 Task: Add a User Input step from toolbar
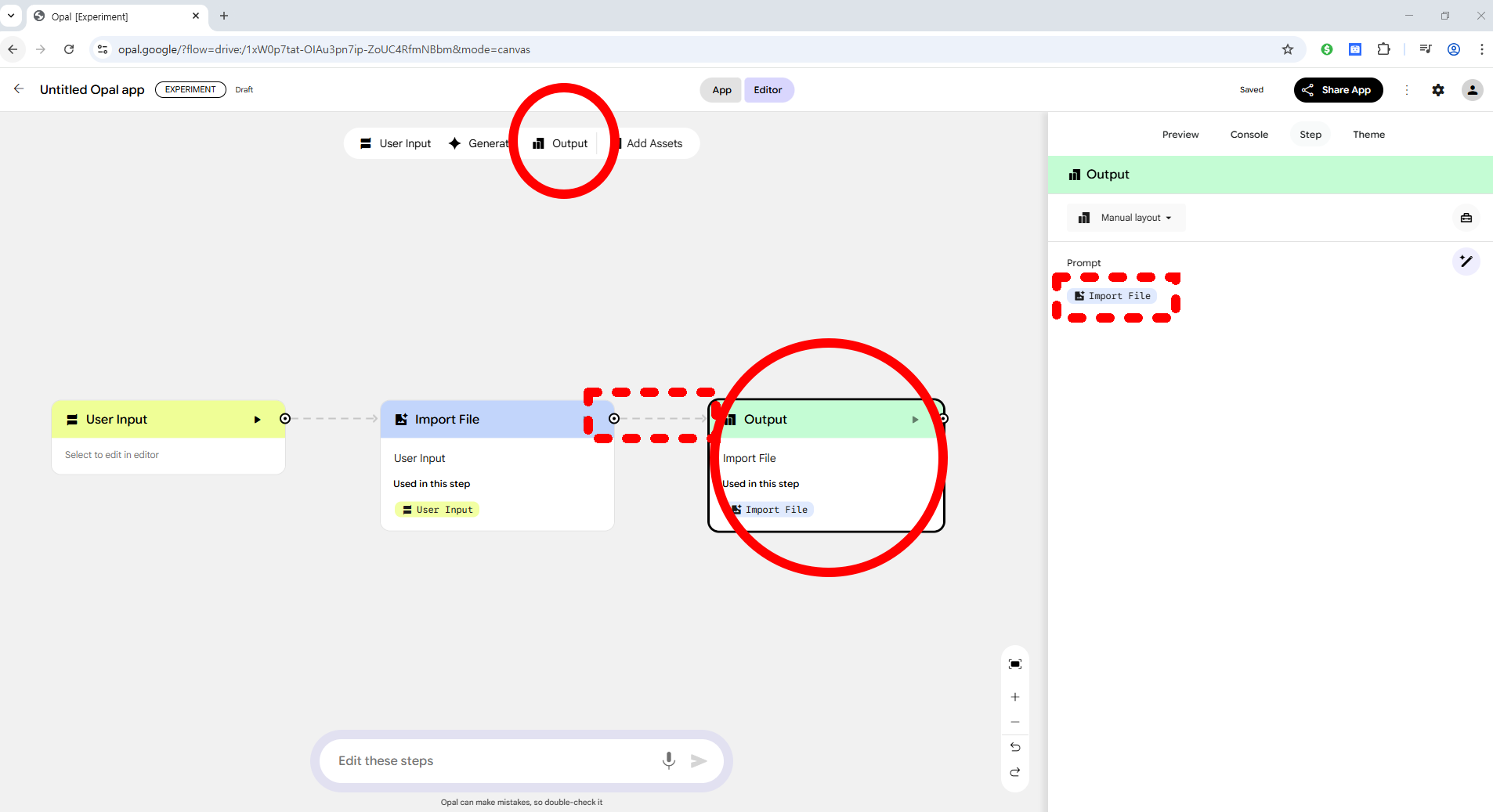[x=396, y=143]
